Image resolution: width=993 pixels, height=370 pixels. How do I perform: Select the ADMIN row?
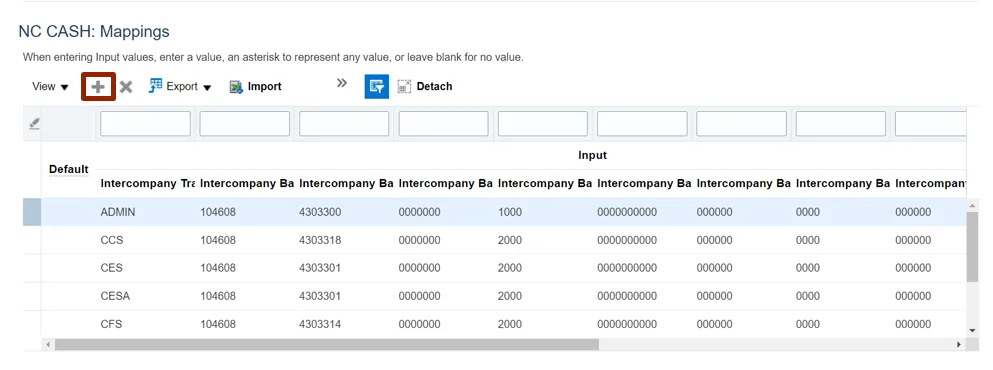[495, 212]
